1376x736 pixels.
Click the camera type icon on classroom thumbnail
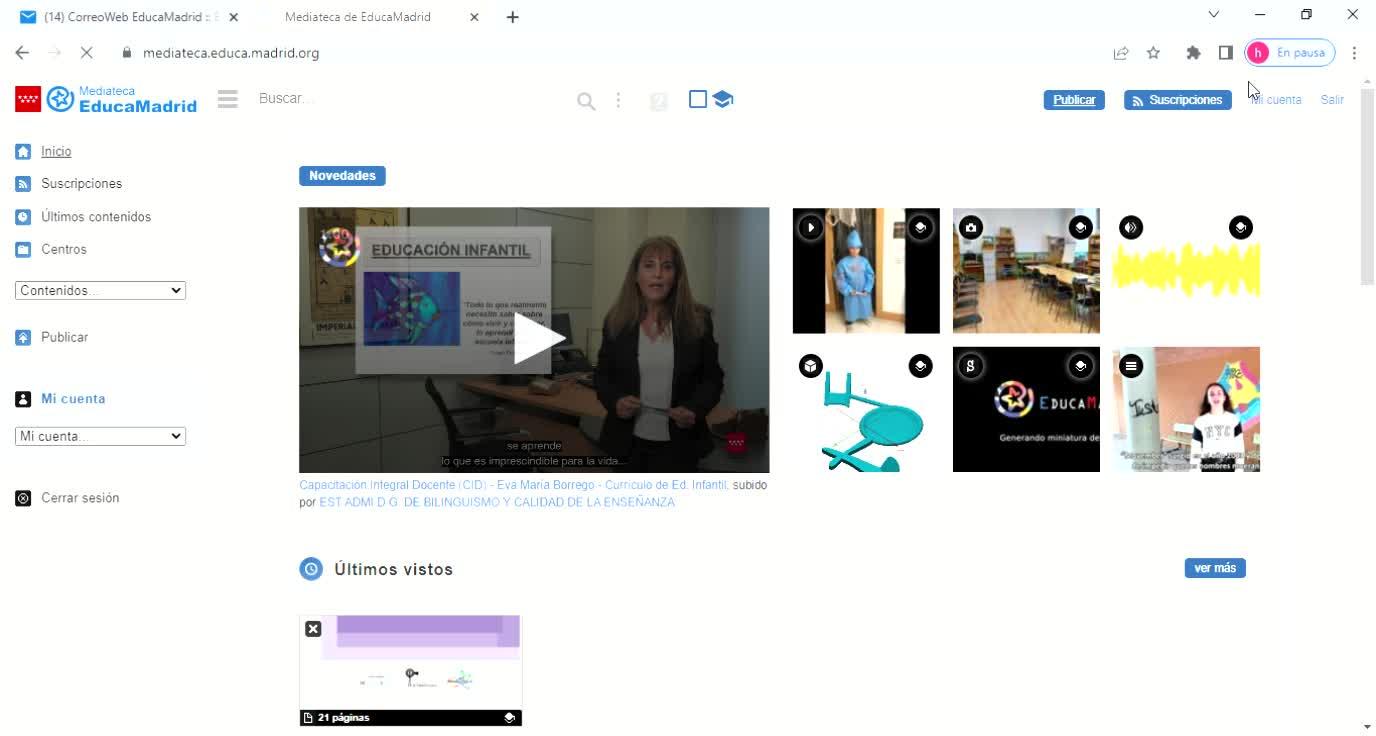tap(971, 228)
